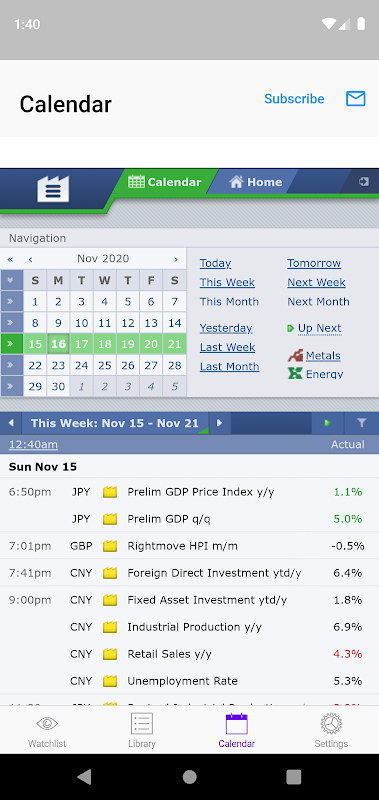
Task: Collapse the calendar with the top-left down arrow
Action: coord(12,280)
